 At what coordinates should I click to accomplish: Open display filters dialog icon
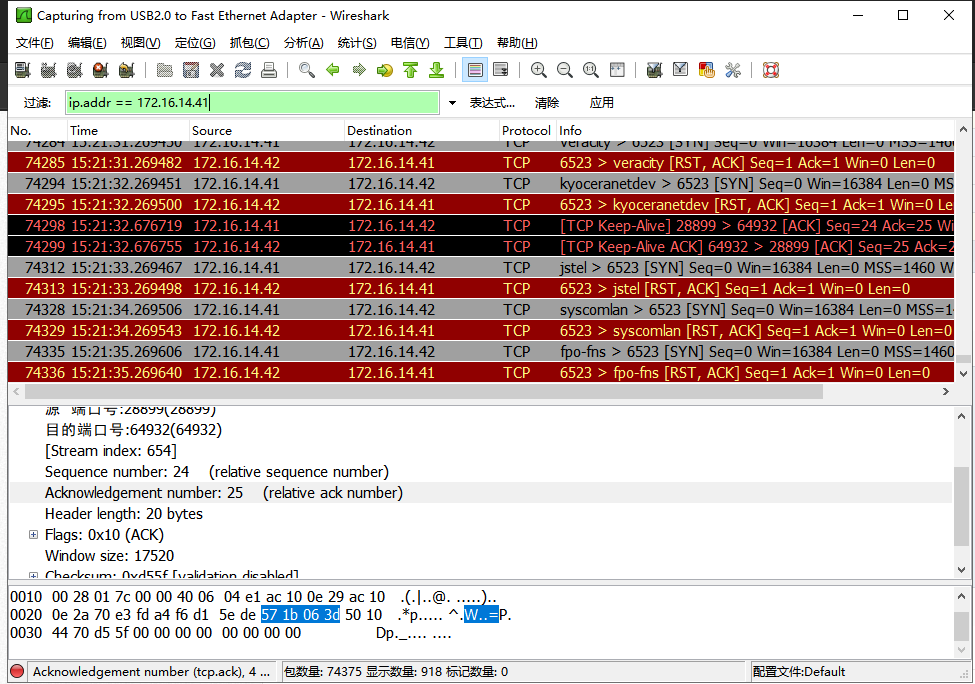click(x=680, y=70)
